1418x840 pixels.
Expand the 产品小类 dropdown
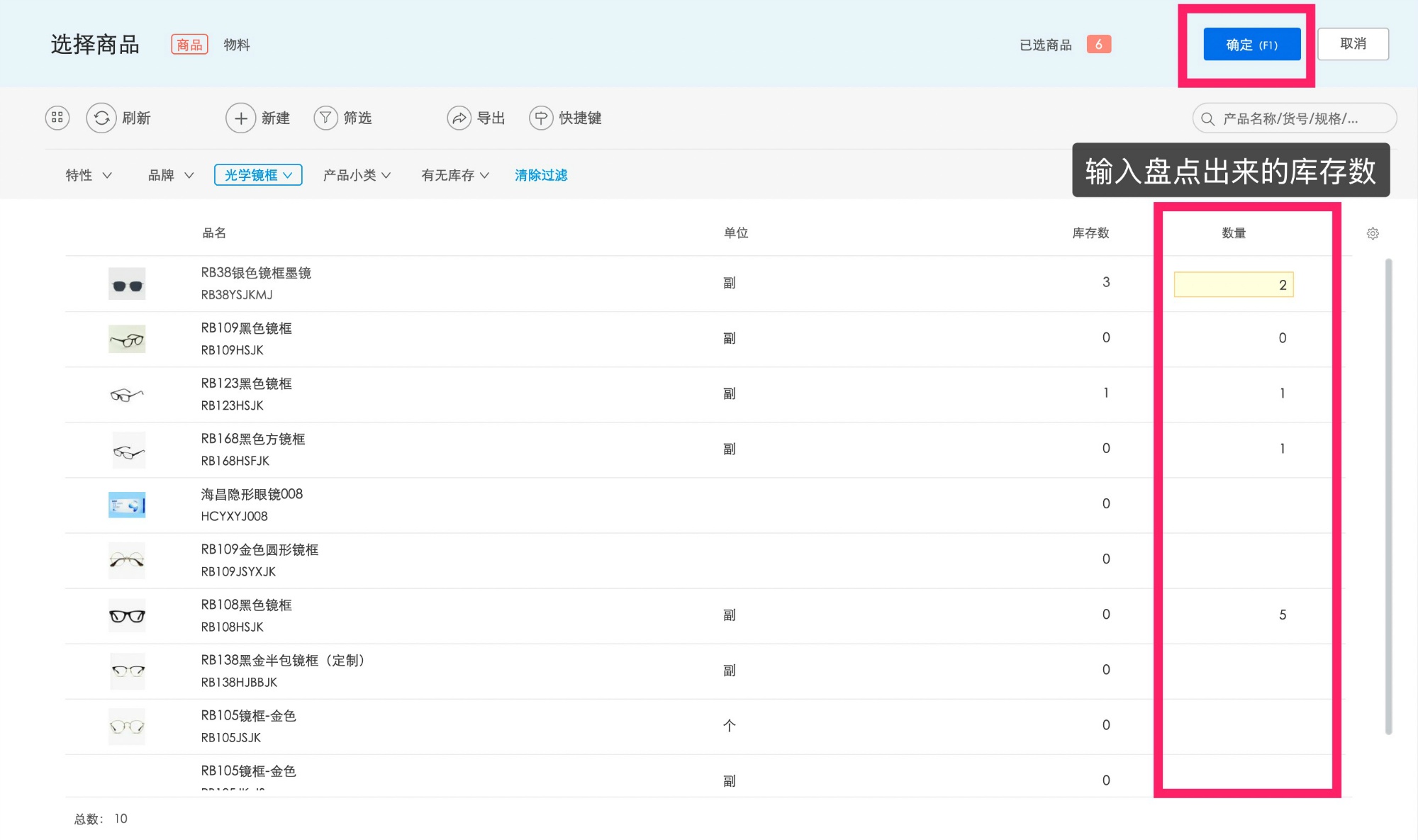pyautogui.click(x=357, y=175)
